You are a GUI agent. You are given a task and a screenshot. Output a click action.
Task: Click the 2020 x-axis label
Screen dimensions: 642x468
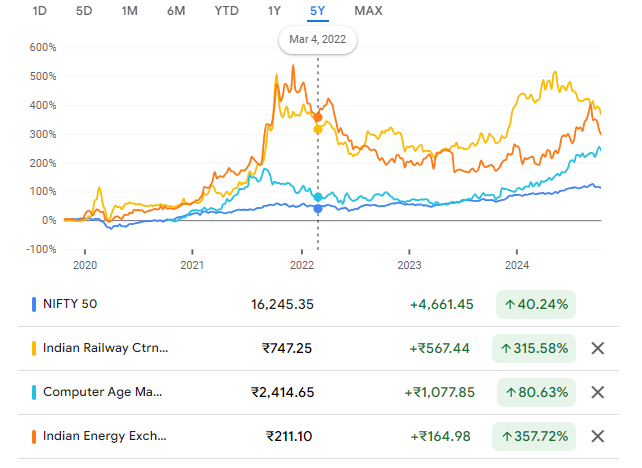click(x=85, y=265)
